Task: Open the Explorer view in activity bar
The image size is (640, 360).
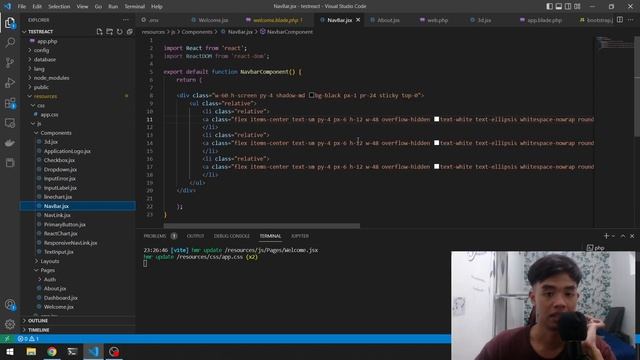Action: click(10, 23)
